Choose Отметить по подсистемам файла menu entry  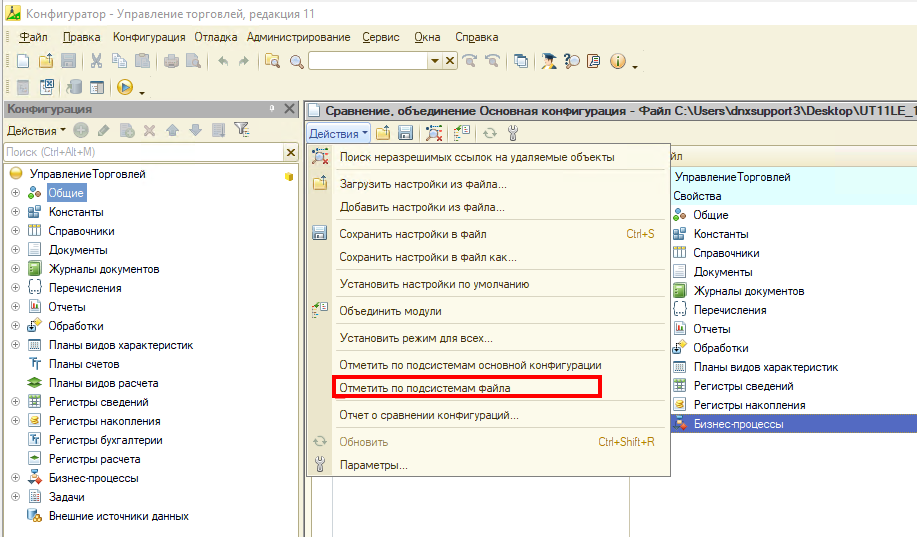(424, 387)
